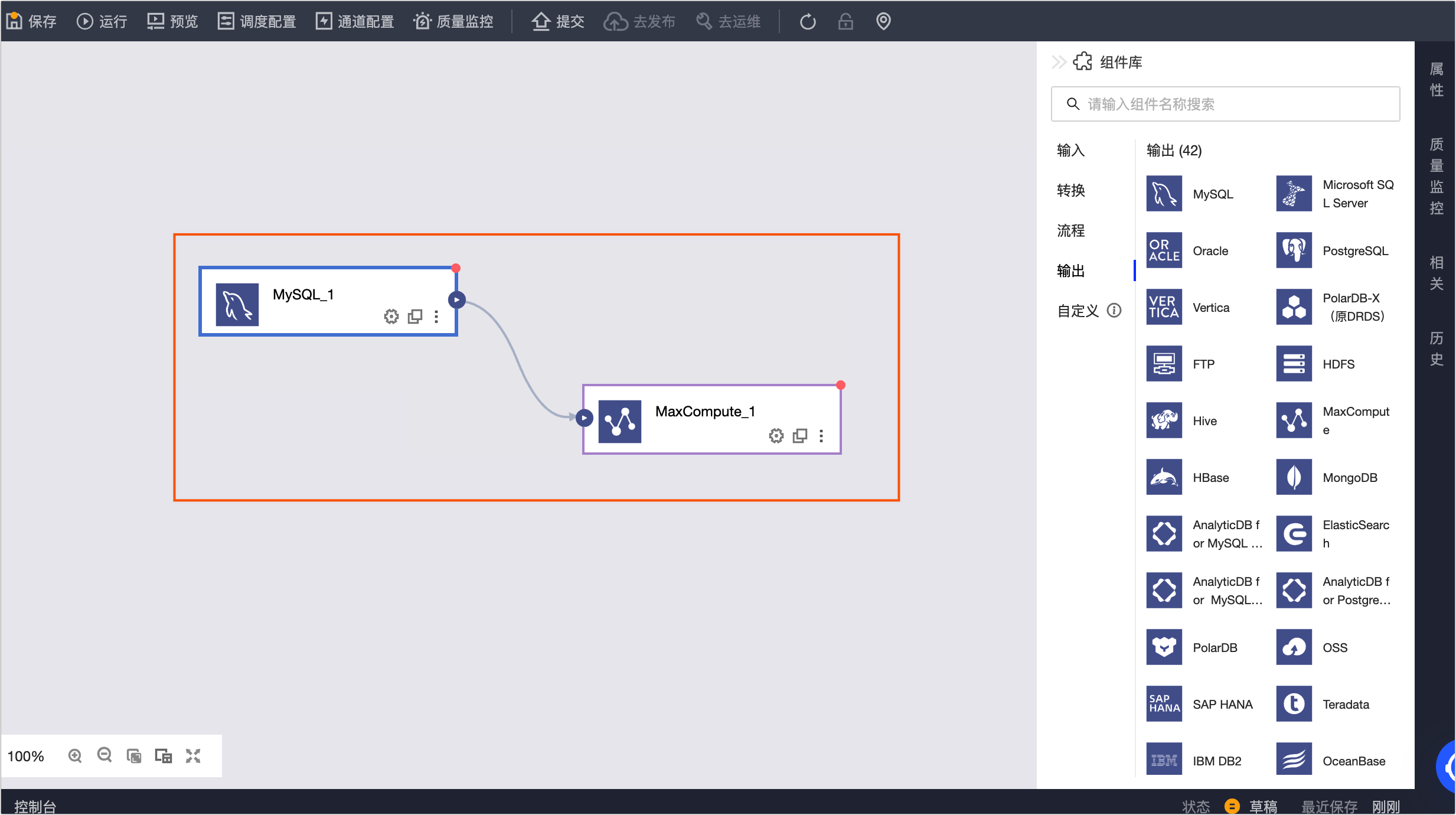
Task: Open more options on MySQL_1 node
Action: point(436,317)
